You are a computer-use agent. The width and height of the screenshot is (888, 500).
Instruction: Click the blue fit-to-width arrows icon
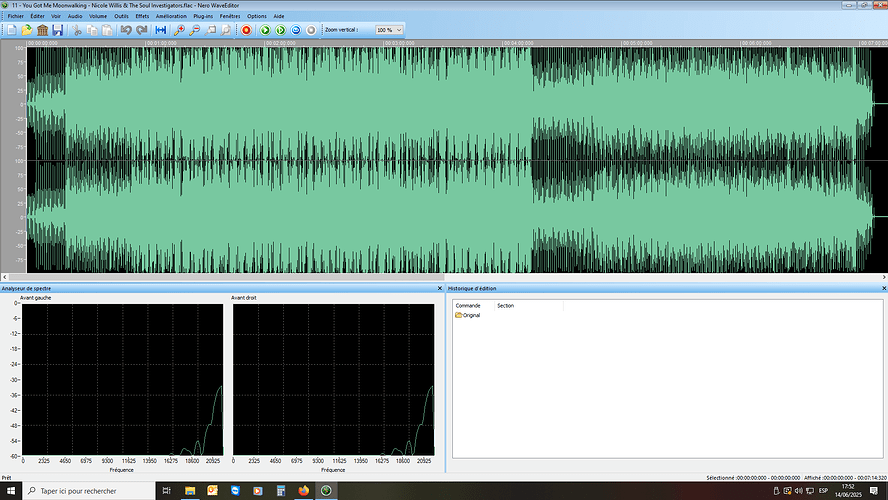tap(161, 30)
